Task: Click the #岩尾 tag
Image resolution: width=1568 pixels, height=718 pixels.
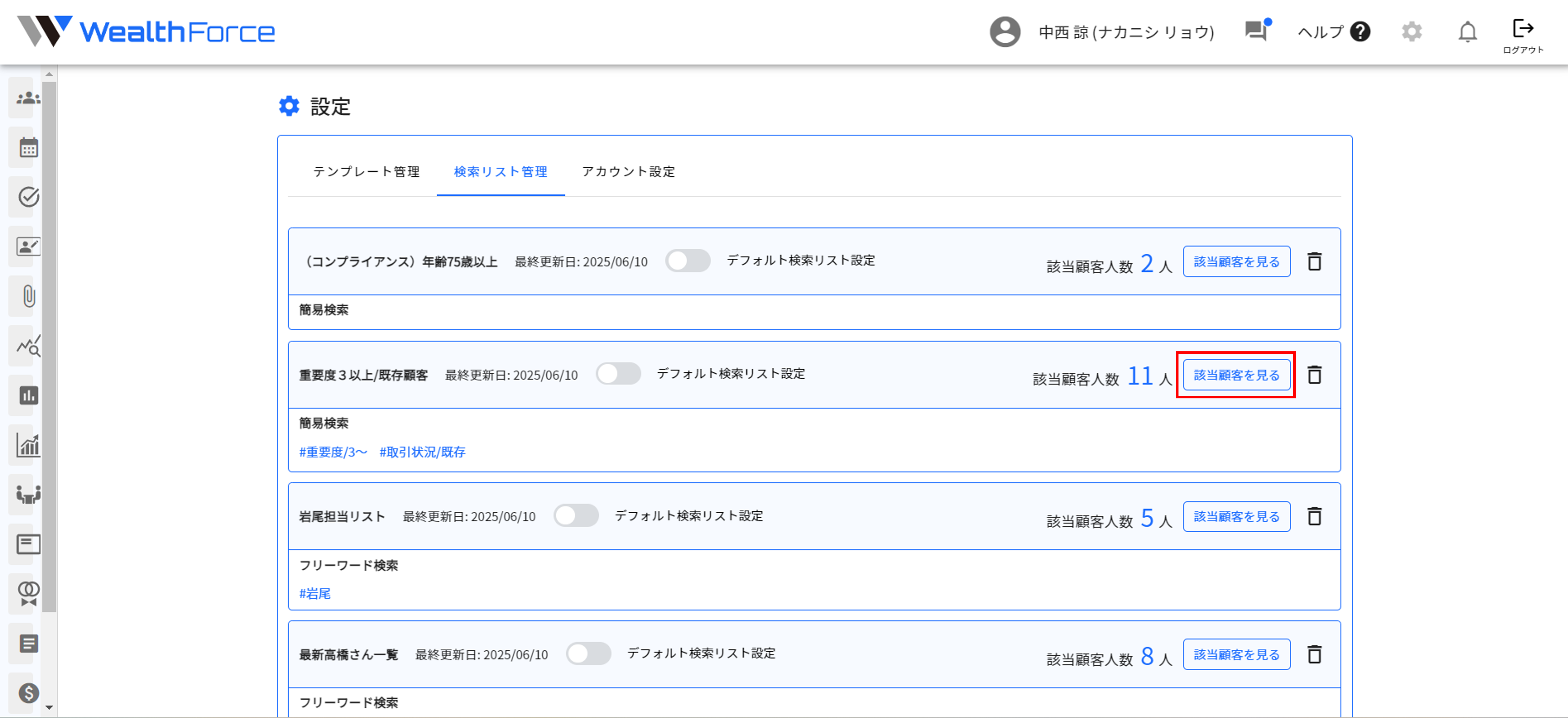Action: (x=315, y=594)
